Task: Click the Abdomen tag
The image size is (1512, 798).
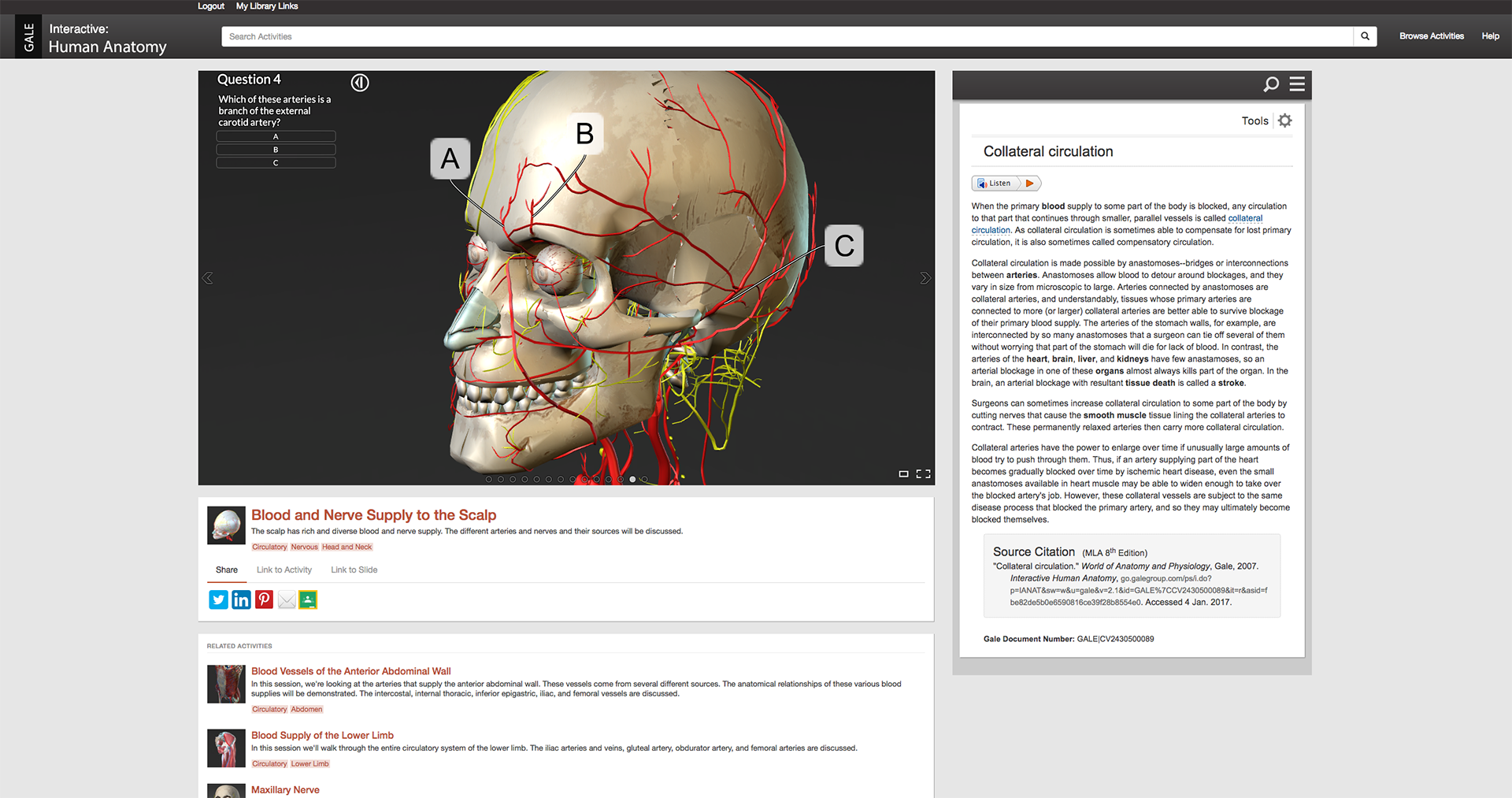Action: pyautogui.click(x=306, y=709)
